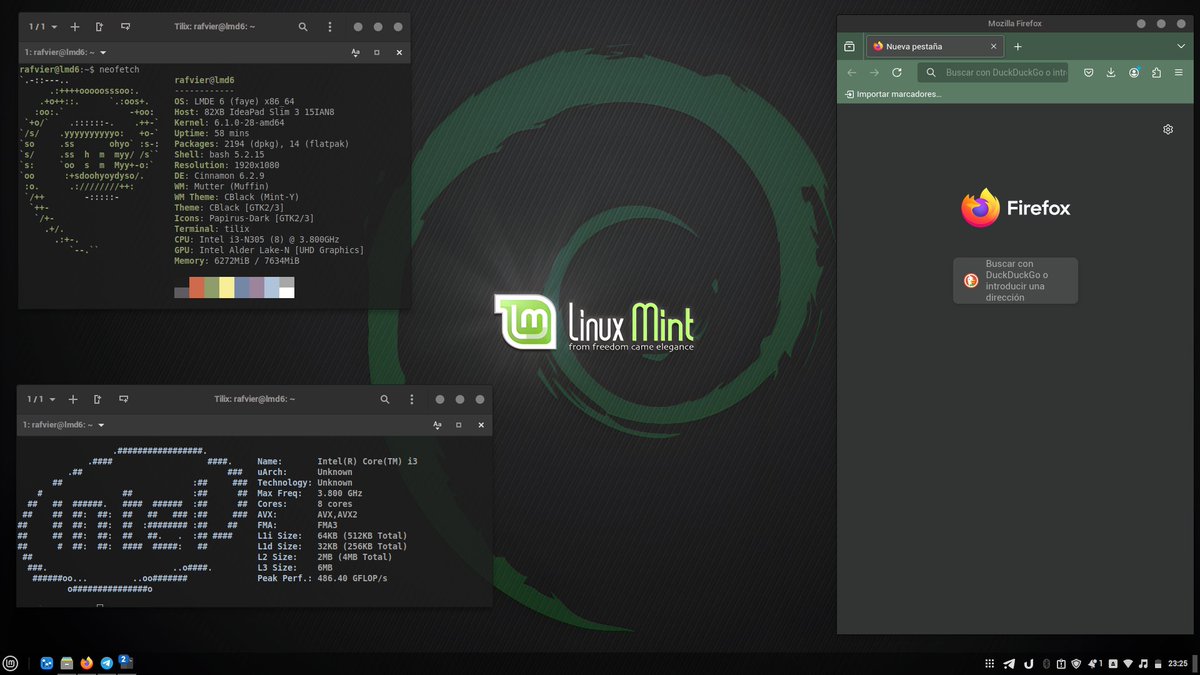Open the shield security tray icon
1200x675 pixels.
coord(1076,664)
